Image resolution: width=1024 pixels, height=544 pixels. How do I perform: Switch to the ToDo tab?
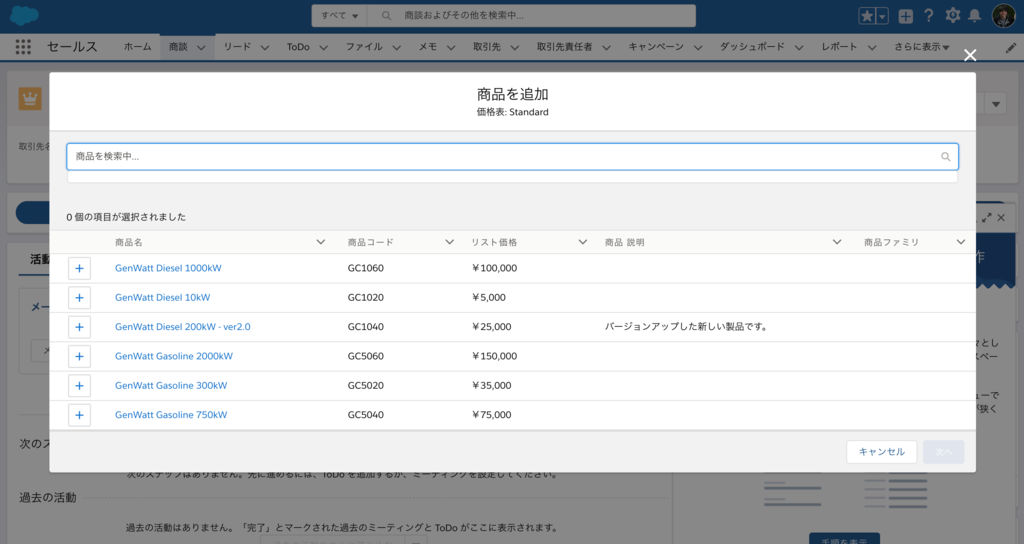point(298,47)
